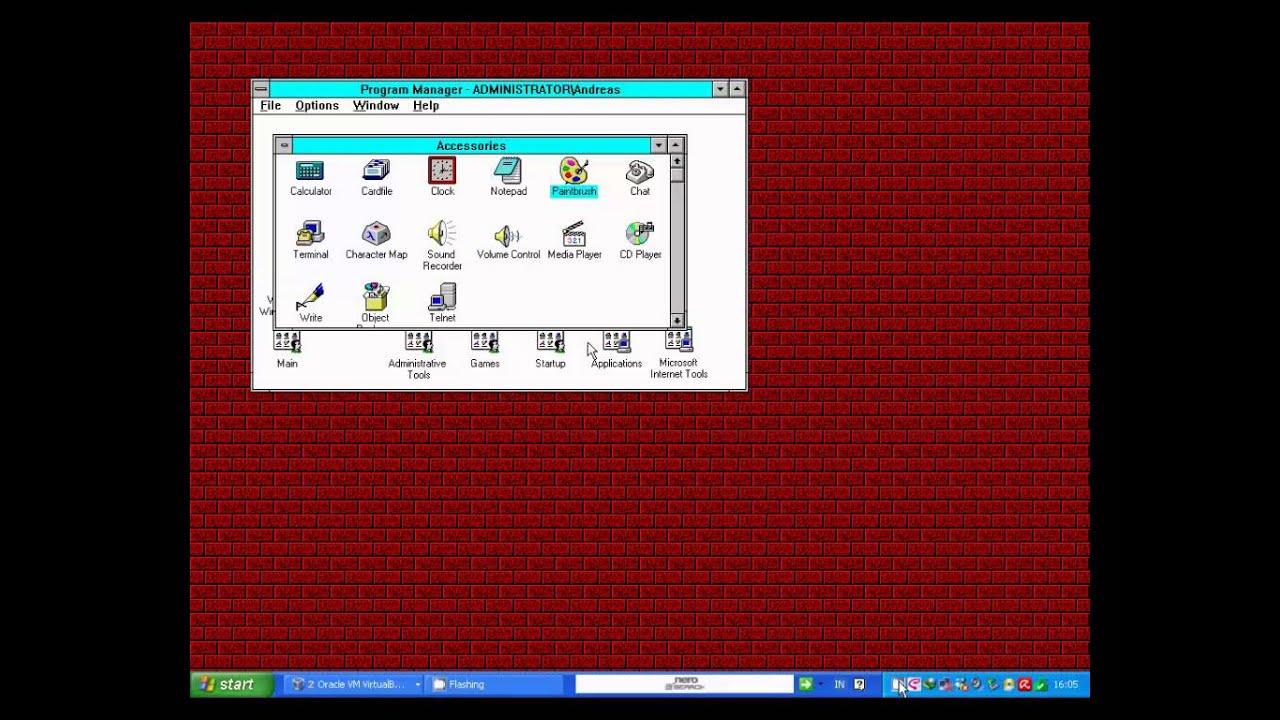The image size is (1280, 720).
Task: Click the system tray clock 16:05
Action: coord(1066,684)
